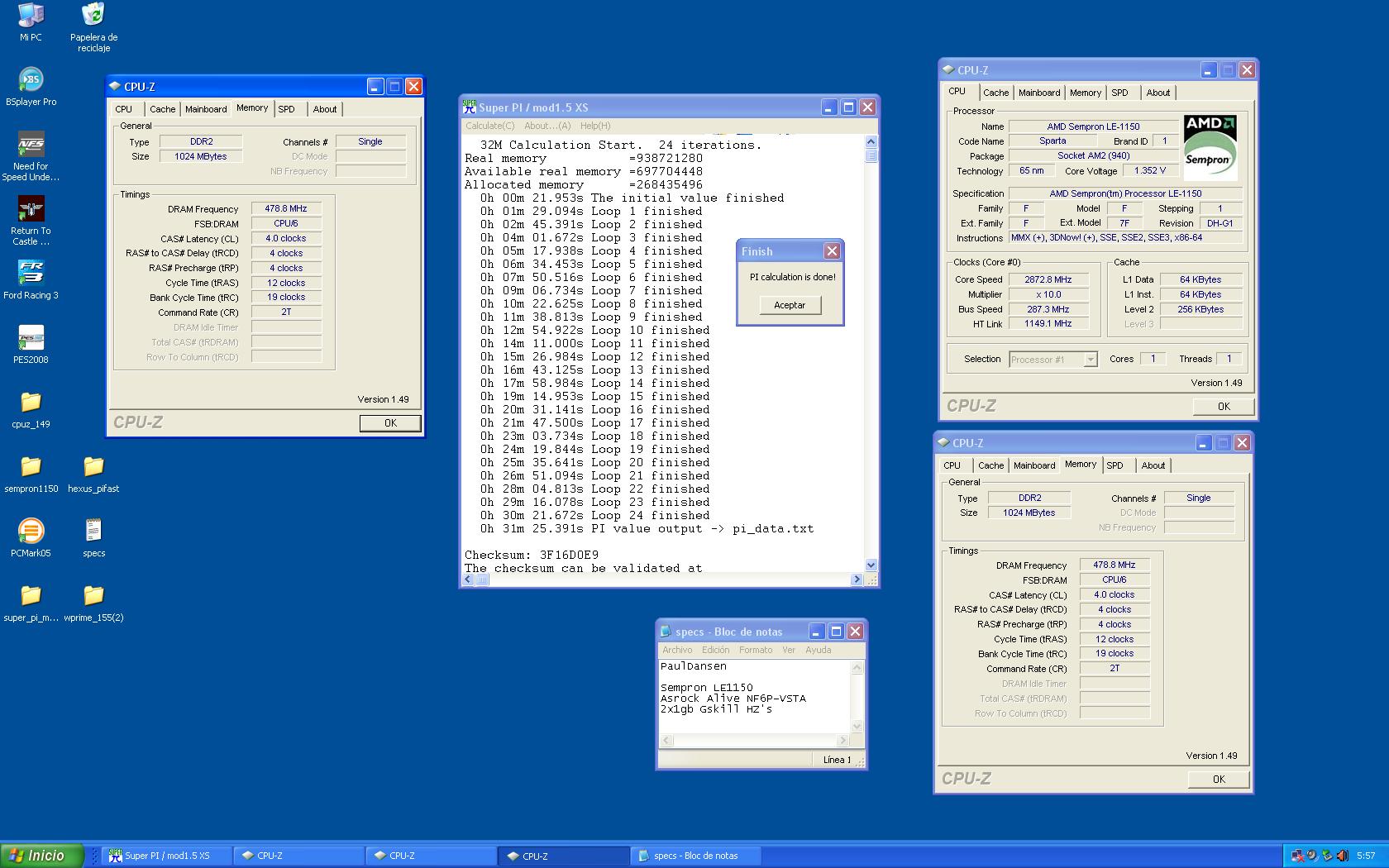Select Mainboard tab in bottom-right CPU-Z
Image resolution: width=1389 pixels, height=868 pixels.
click(x=1034, y=465)
